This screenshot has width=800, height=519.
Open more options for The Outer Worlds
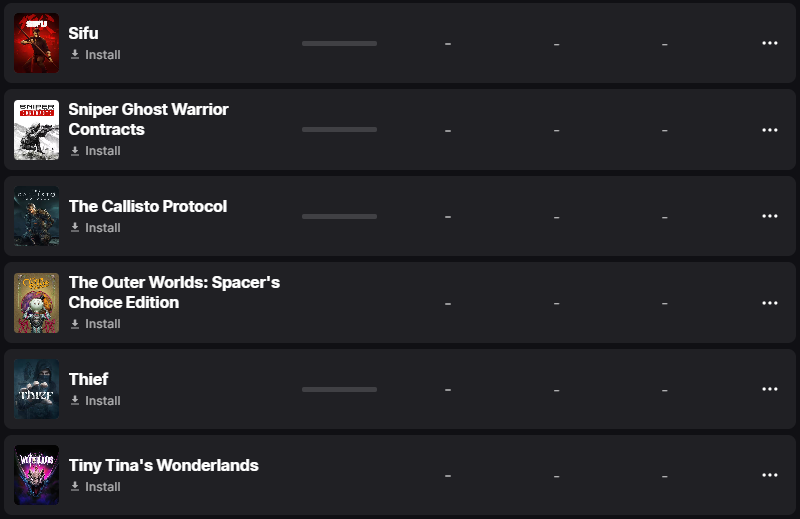pos(769,303)
